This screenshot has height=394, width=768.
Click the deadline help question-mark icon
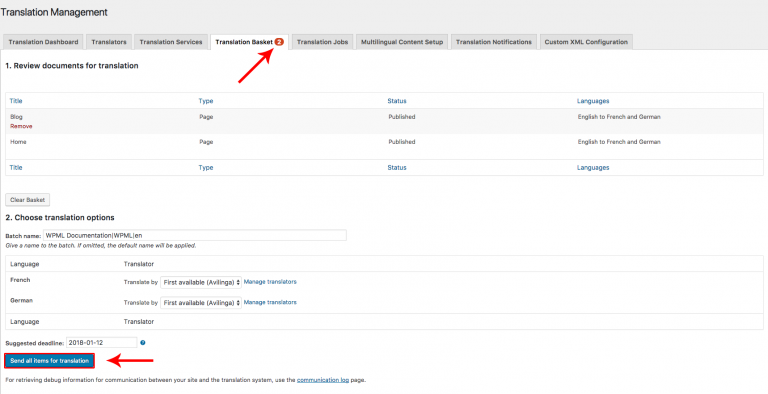pyautogui.click(x=143, y=343)
